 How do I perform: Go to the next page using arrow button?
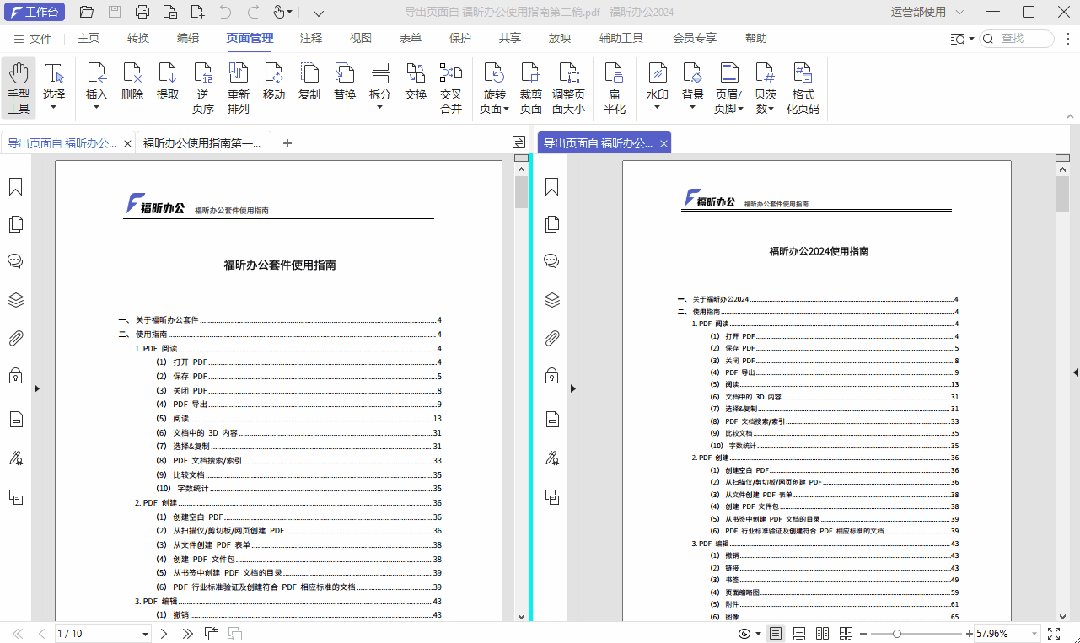(x=163, y=634)
